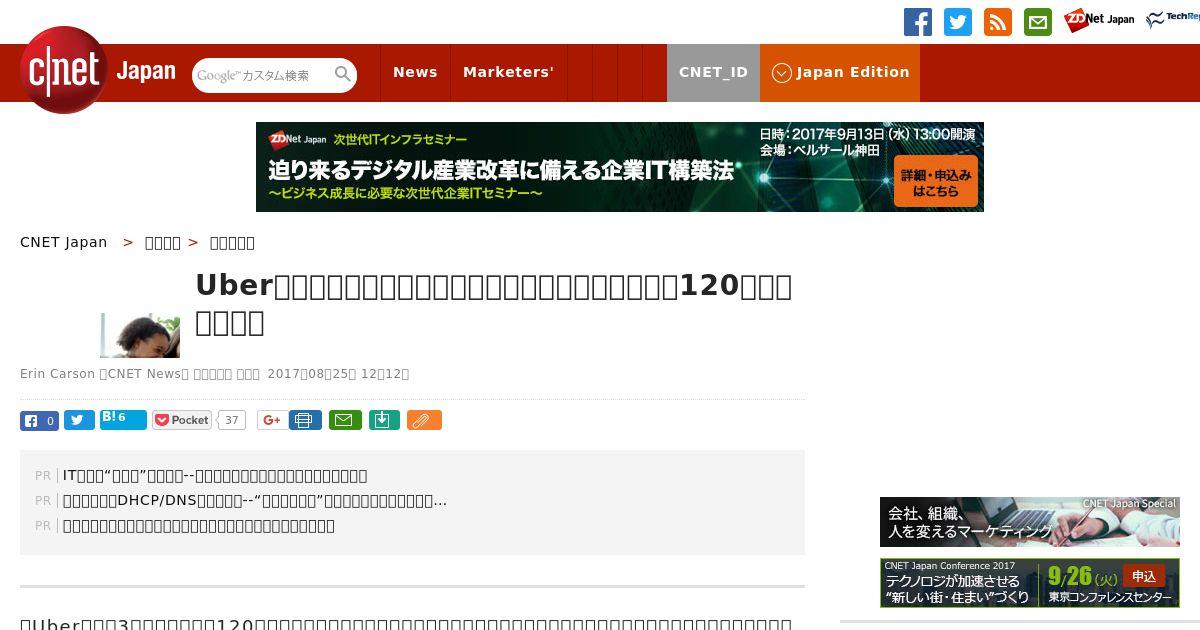Click the globe icon beside Japan Edition

782,73
